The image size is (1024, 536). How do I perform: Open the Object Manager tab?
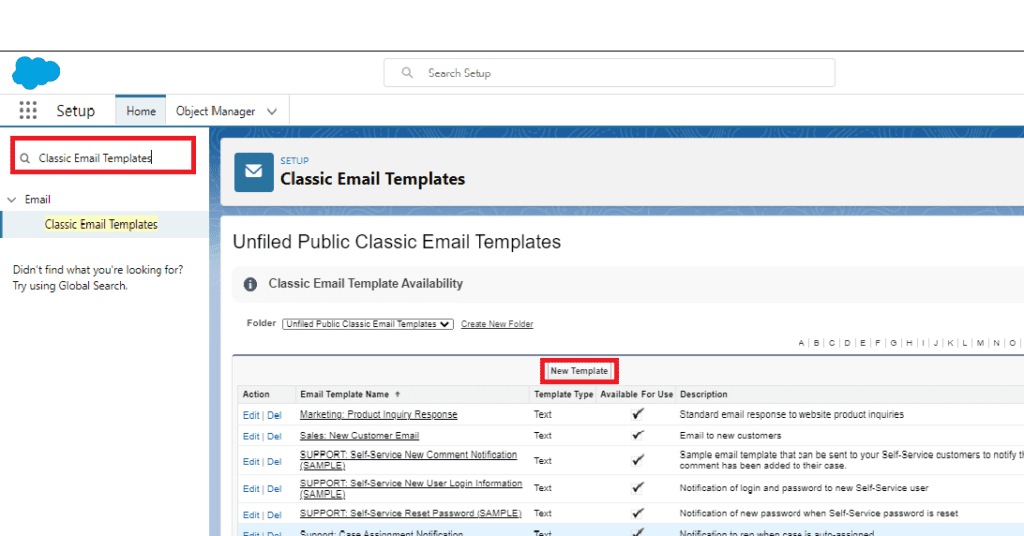[x=216, y=111]
